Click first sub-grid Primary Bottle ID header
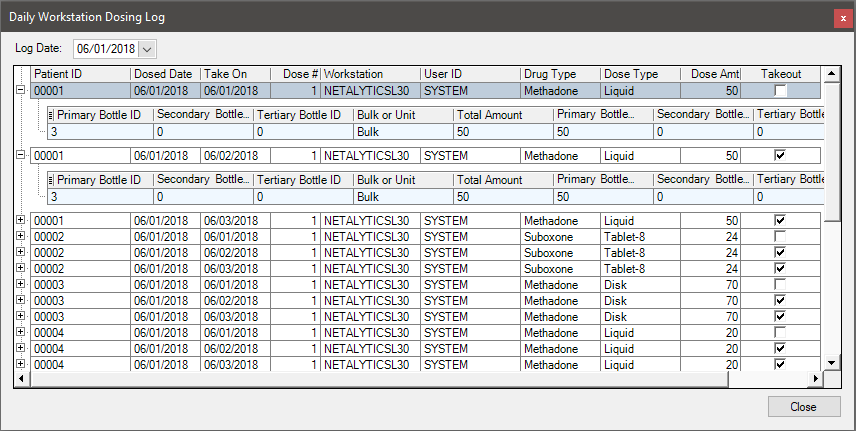 pyautogui.click(x=99, y=115)
